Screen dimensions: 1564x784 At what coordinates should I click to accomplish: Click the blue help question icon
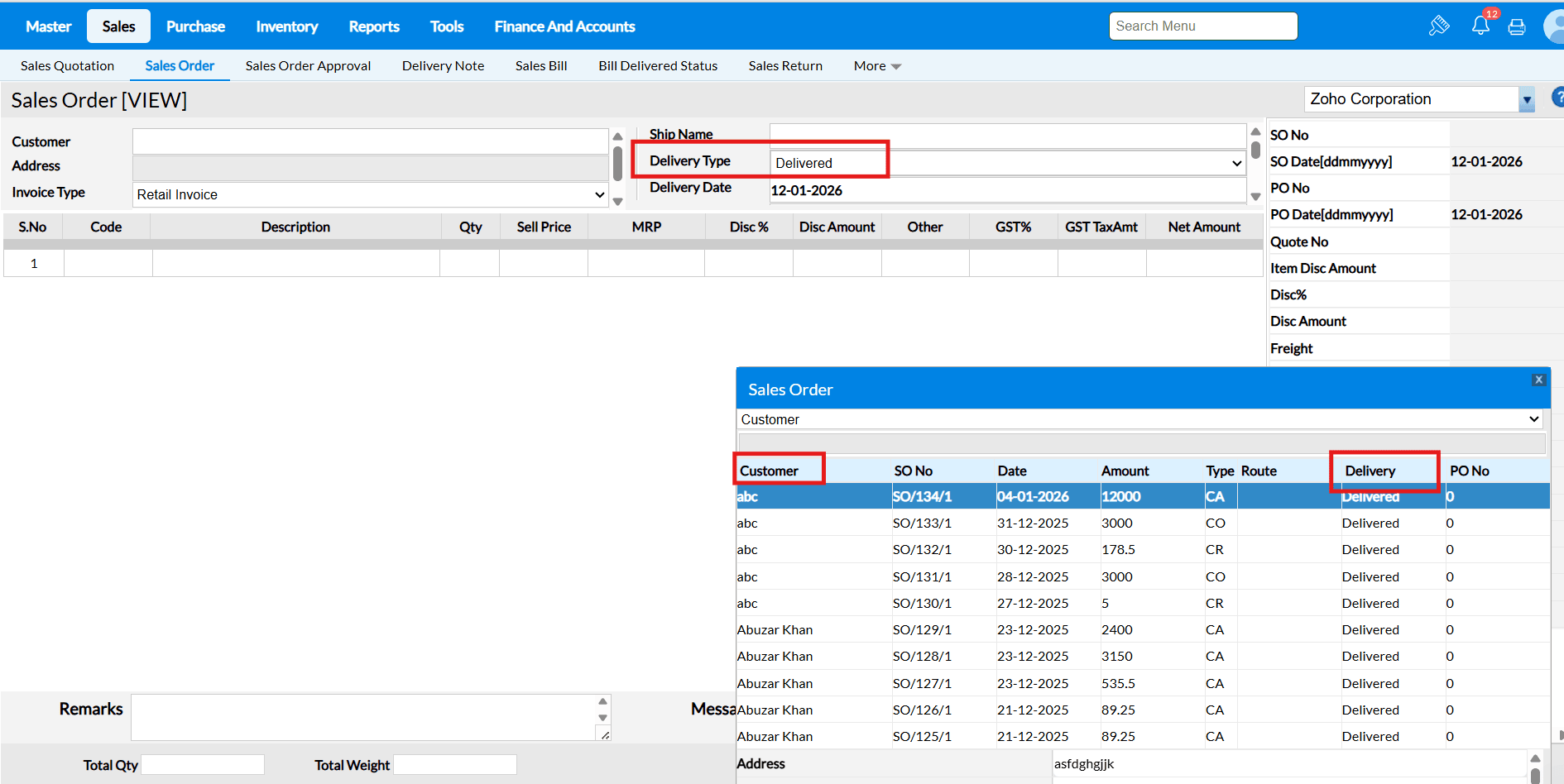click(1557, 98)
